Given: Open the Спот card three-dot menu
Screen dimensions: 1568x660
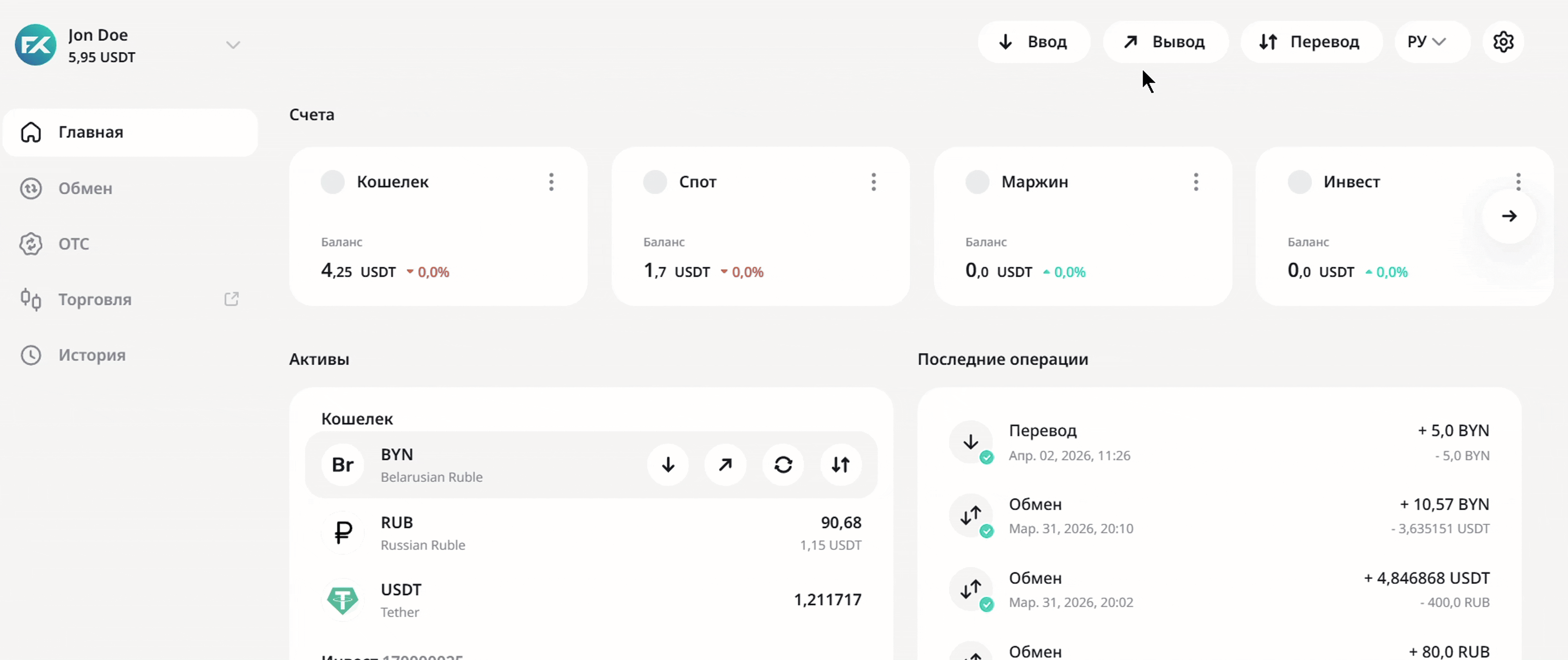Looking at the screenshot, I should point(873,182).
